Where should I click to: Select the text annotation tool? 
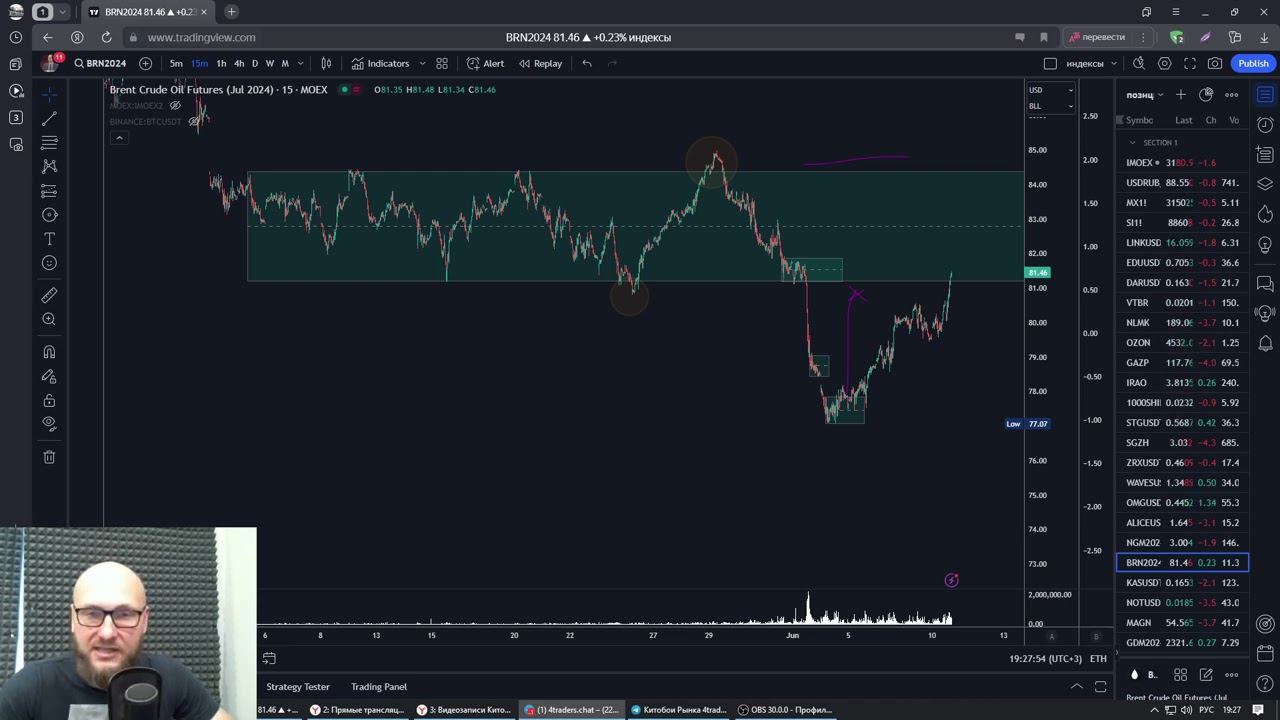(49, 239)
